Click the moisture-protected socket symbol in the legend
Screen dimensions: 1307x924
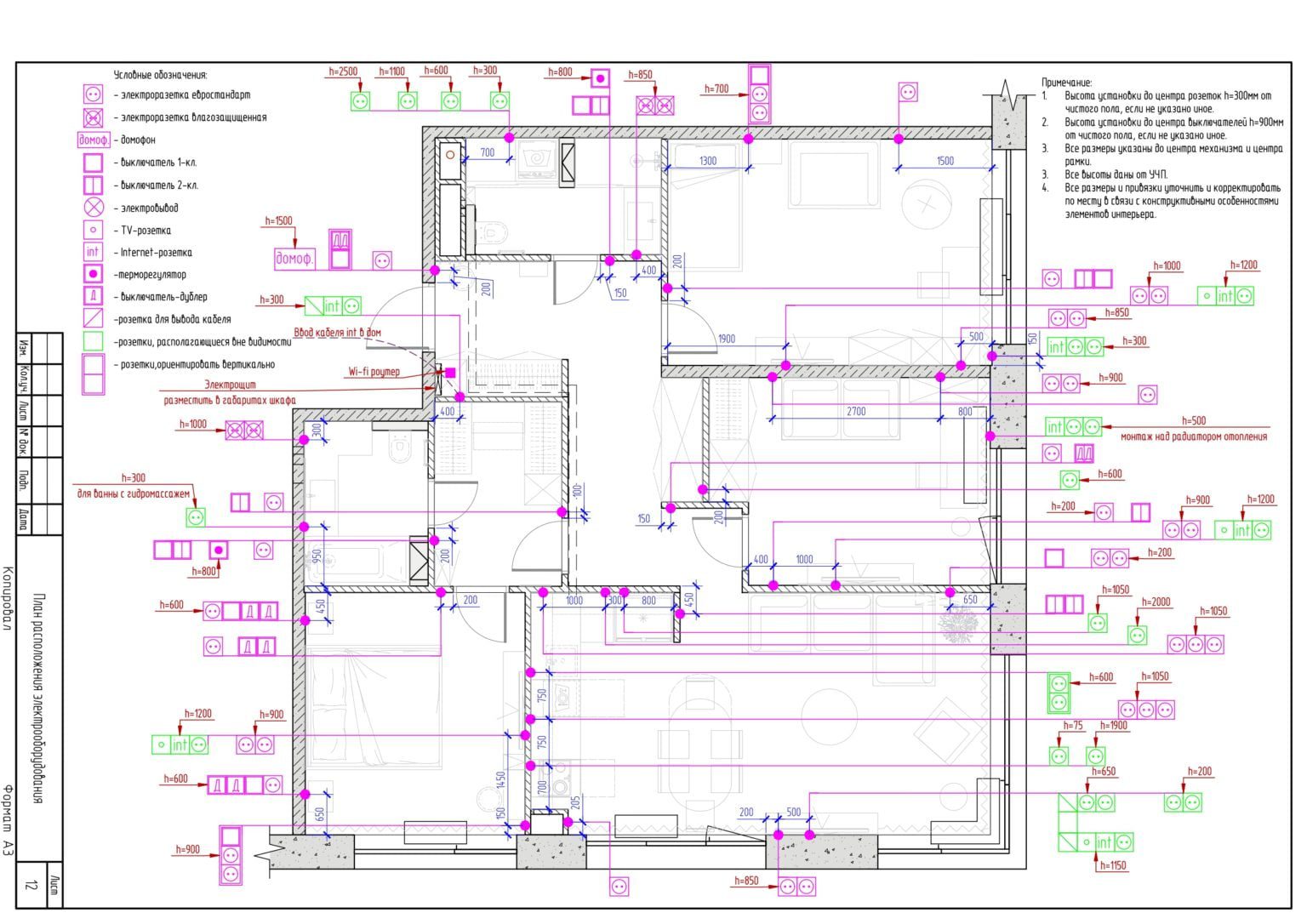(93, 117)
